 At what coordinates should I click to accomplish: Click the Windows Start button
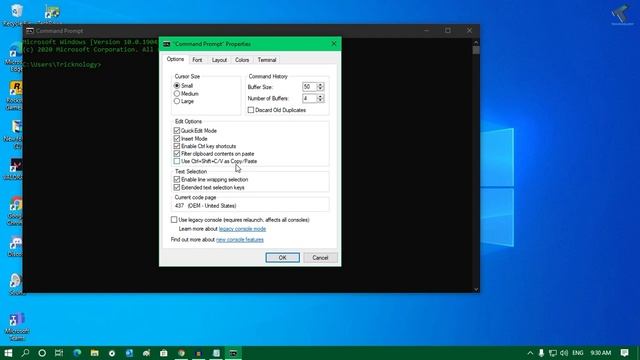point(8,353)
